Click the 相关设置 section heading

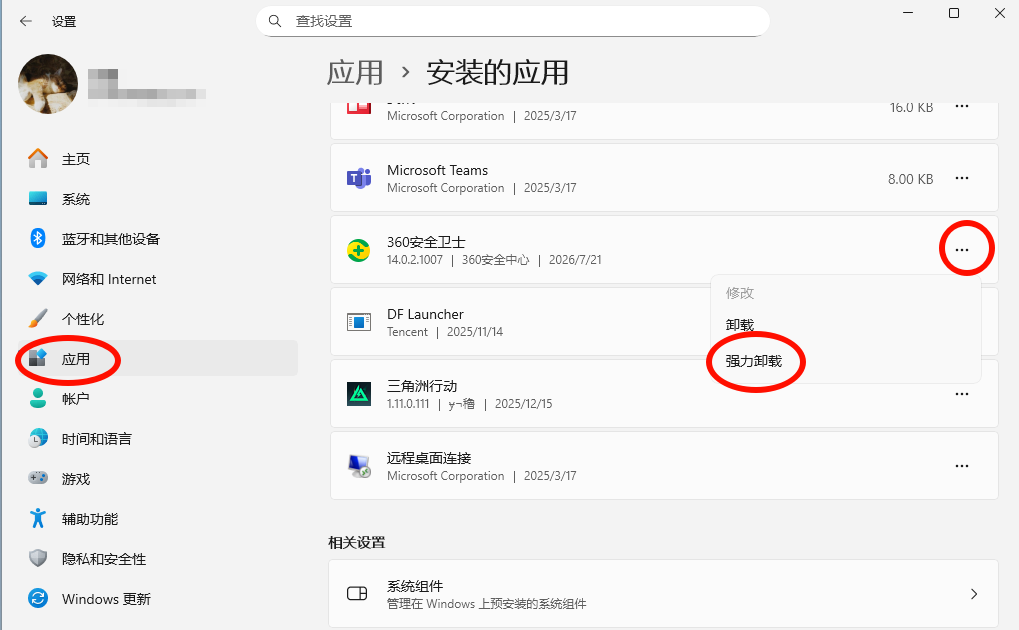point(357,542)
